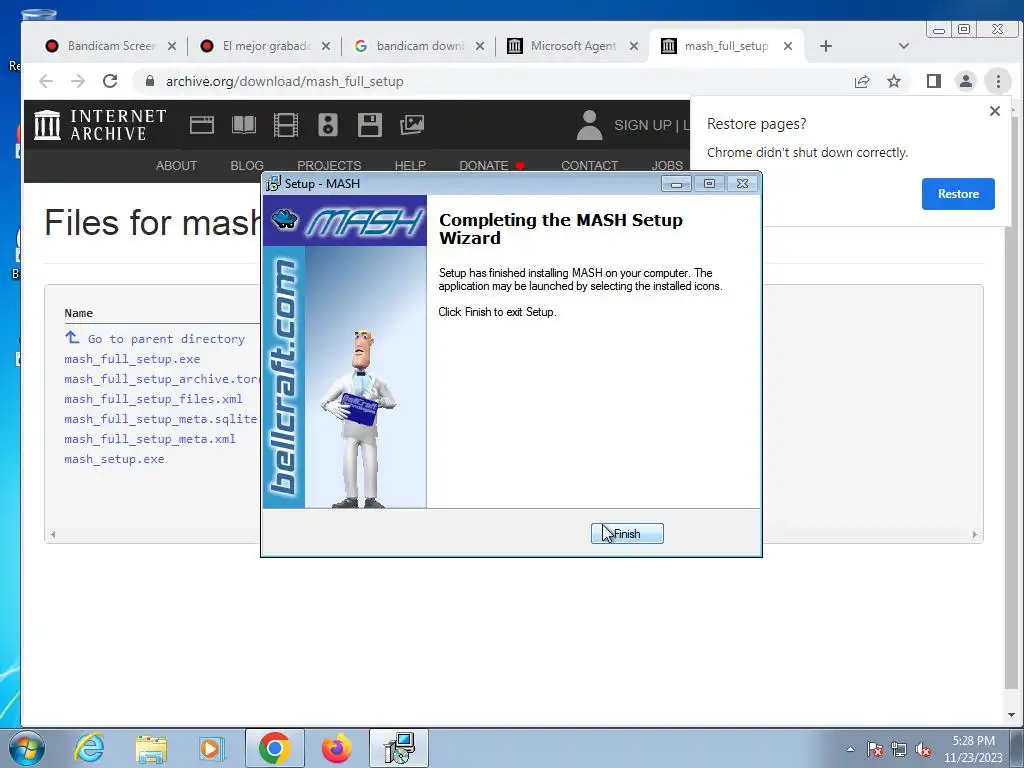This screenshot has width=1024, height=768.
Task: Close the El mejor grabador tab
Action: tap(326, 46)
